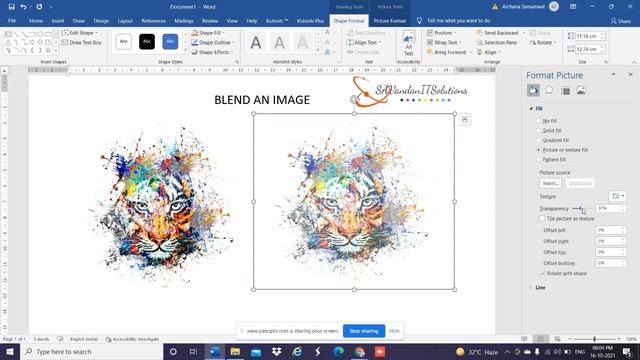Open File Explorer from the taskbar
The image size is (640, 360).
coord(235,351)
